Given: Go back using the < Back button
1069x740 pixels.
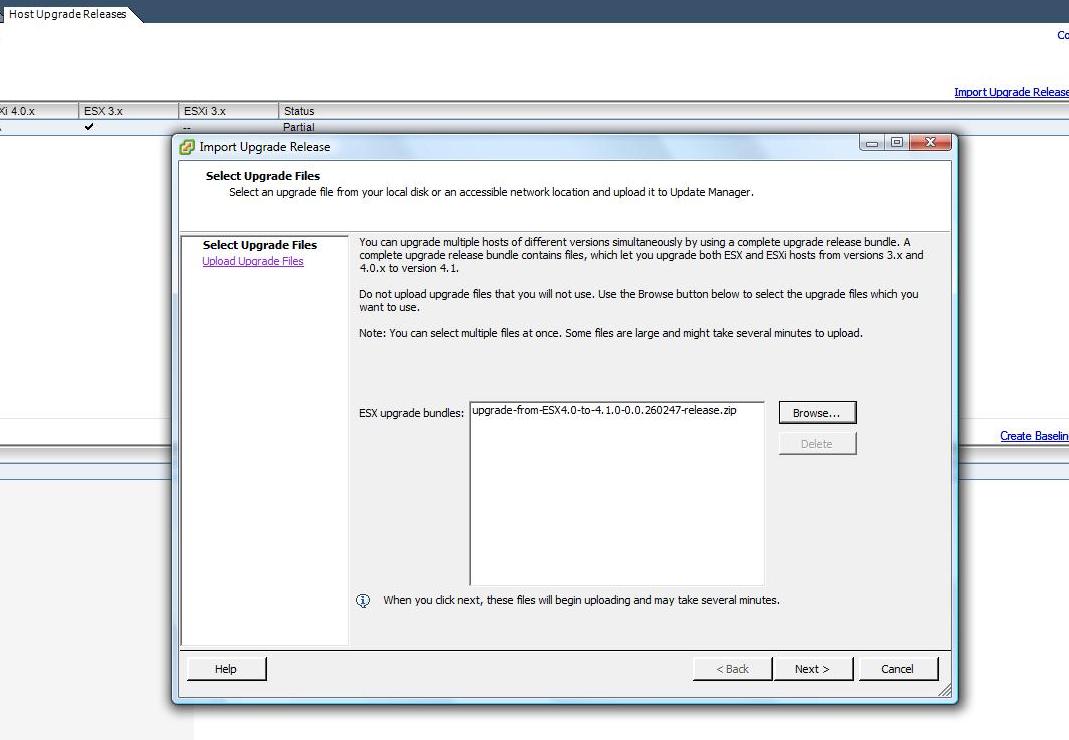Looking at the screenshot, I should click(732, 668).
